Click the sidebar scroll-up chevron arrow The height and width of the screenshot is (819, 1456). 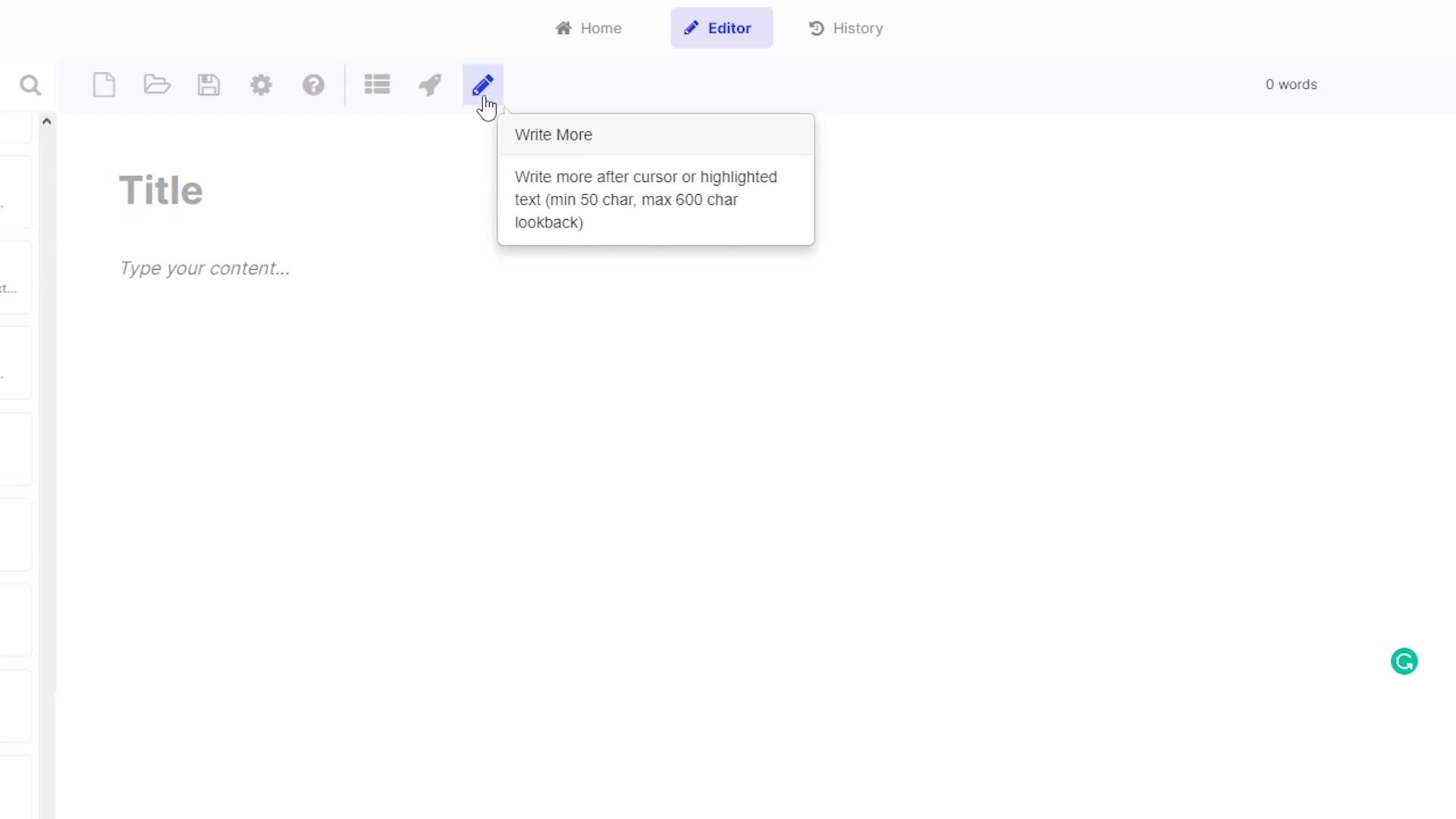(x=47, y=121)
